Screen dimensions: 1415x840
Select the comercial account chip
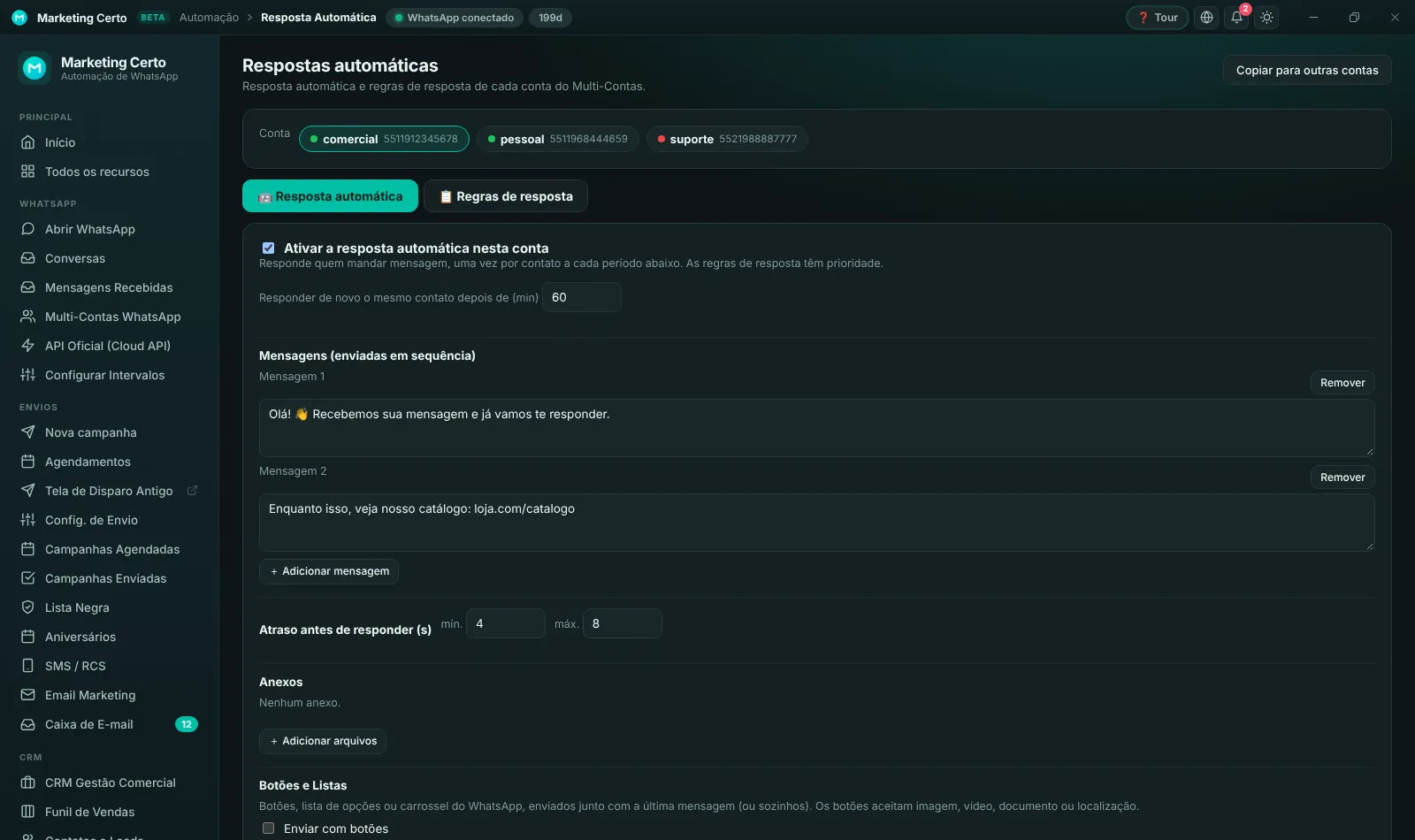384,139
